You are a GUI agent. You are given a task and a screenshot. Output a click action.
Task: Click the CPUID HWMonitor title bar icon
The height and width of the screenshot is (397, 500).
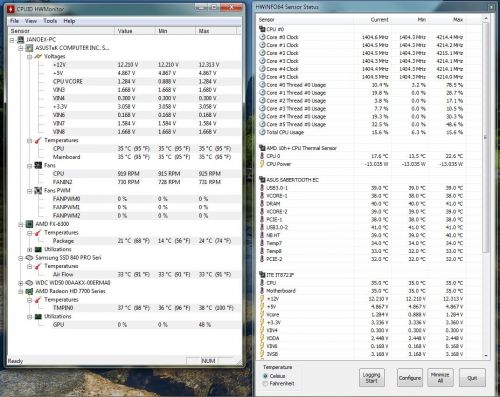[x=11, y=9]
